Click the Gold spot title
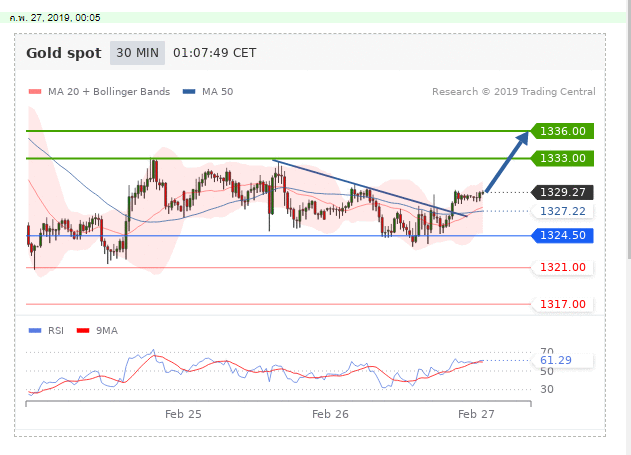 pos(64,53)
